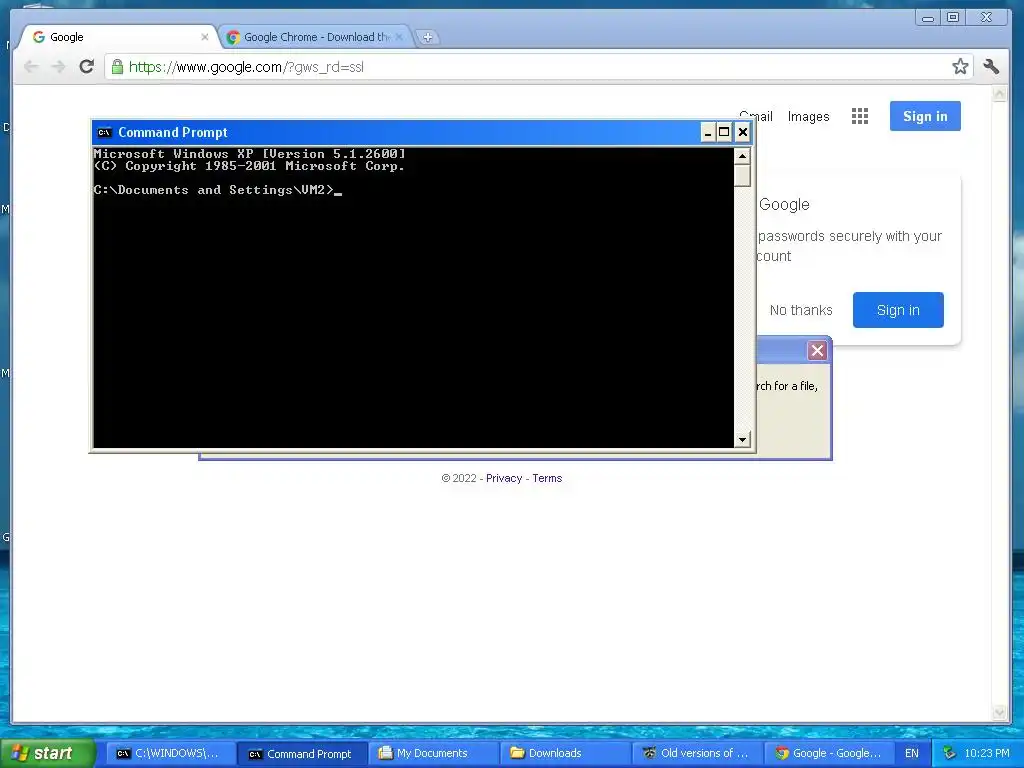Click the taskbar clock showing 10:23 PM

[987, 754]
